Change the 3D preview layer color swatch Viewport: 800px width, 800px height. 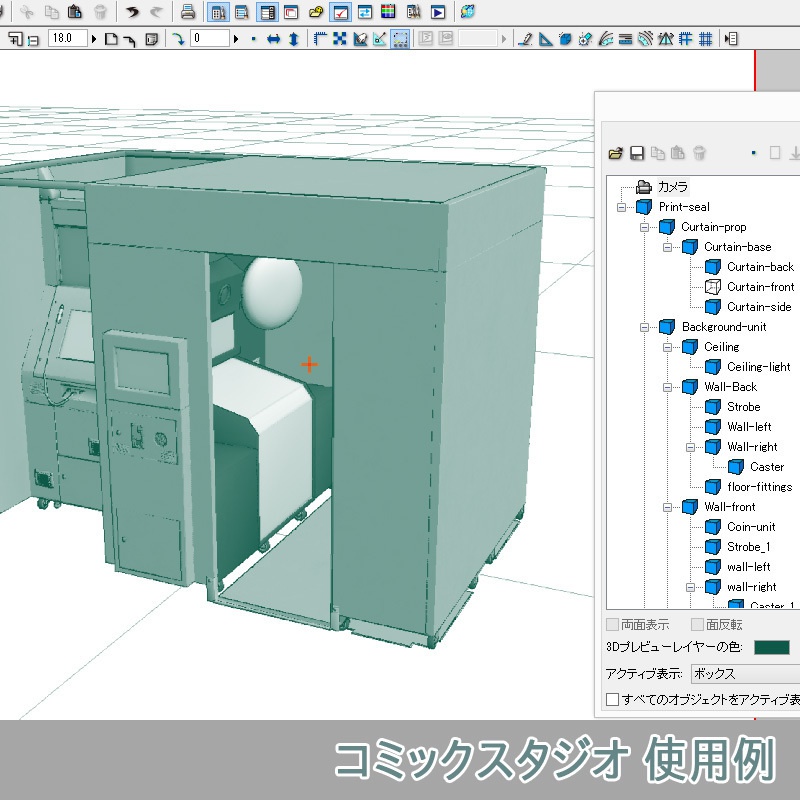tap(772, 646)
